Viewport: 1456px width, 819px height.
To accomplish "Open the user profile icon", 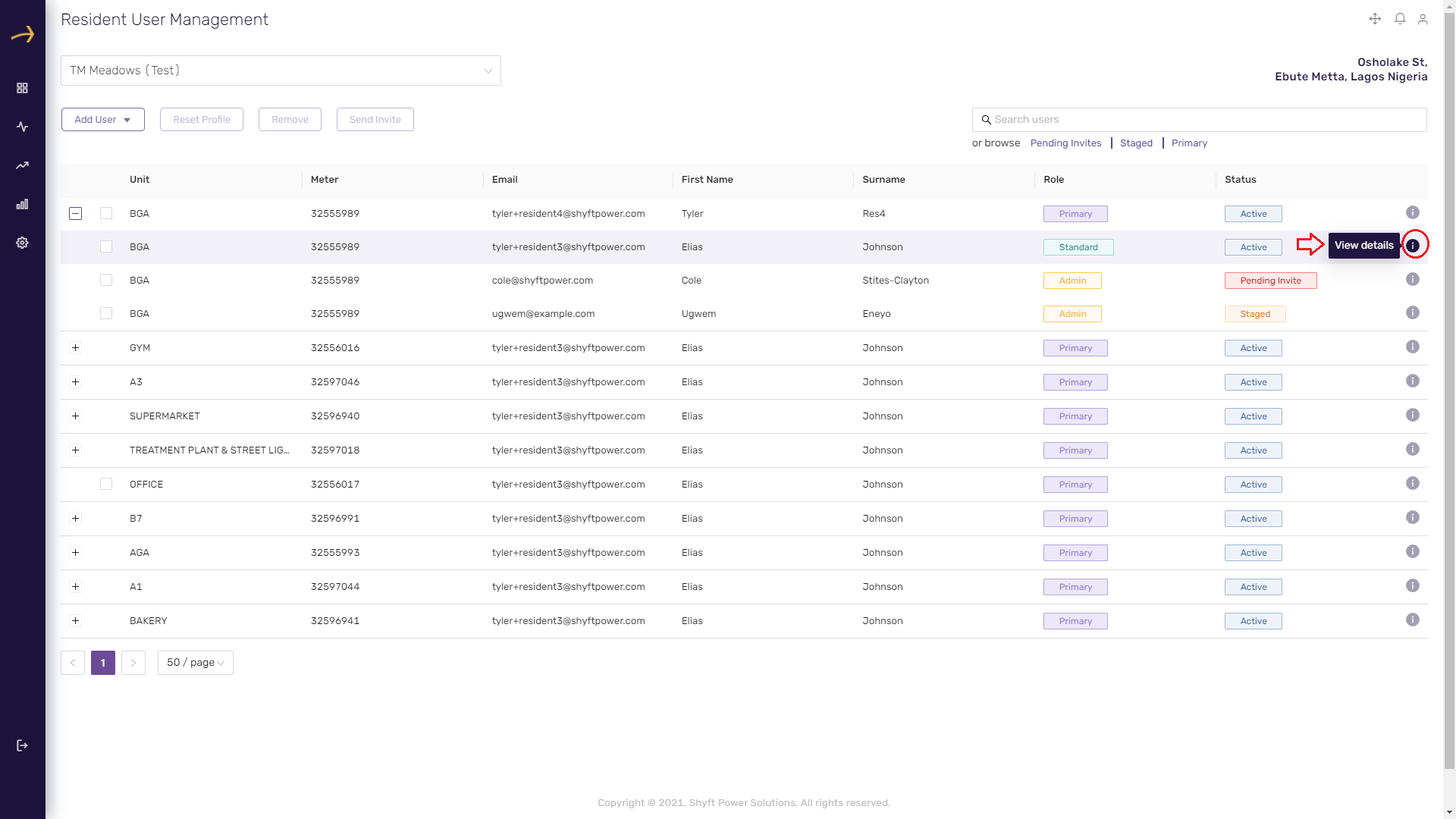I will (1423, 19).
